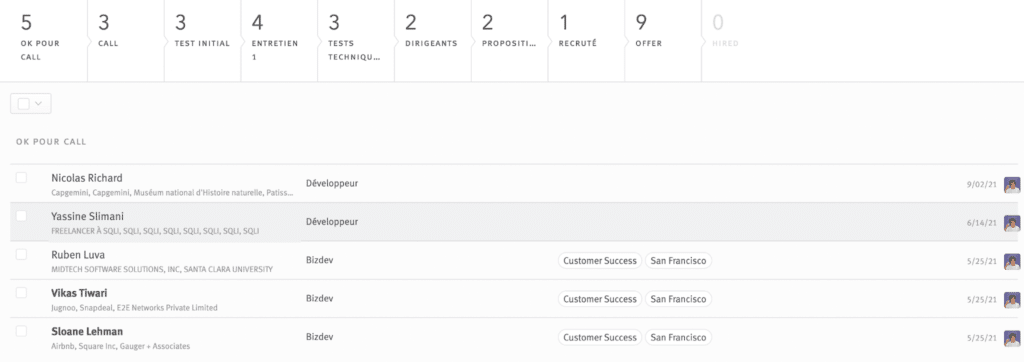Image resolution: width=1024 pixels, height=362 pixels.
Task: Click Bizdev posting on Ruben Luva's row
Action: point(319,260)
